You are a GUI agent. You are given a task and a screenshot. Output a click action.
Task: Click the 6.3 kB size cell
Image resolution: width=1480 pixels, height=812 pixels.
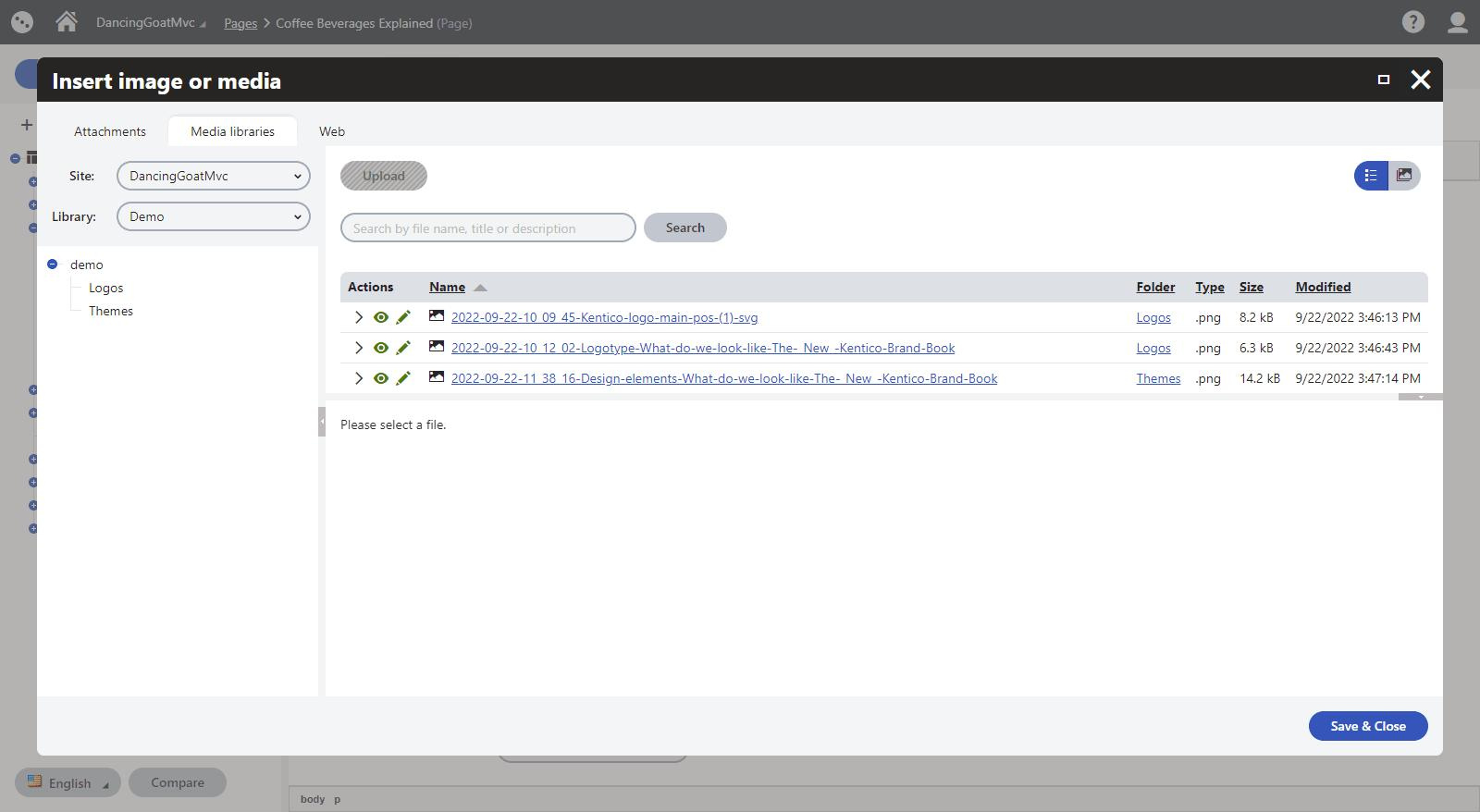coord(1256,348)
